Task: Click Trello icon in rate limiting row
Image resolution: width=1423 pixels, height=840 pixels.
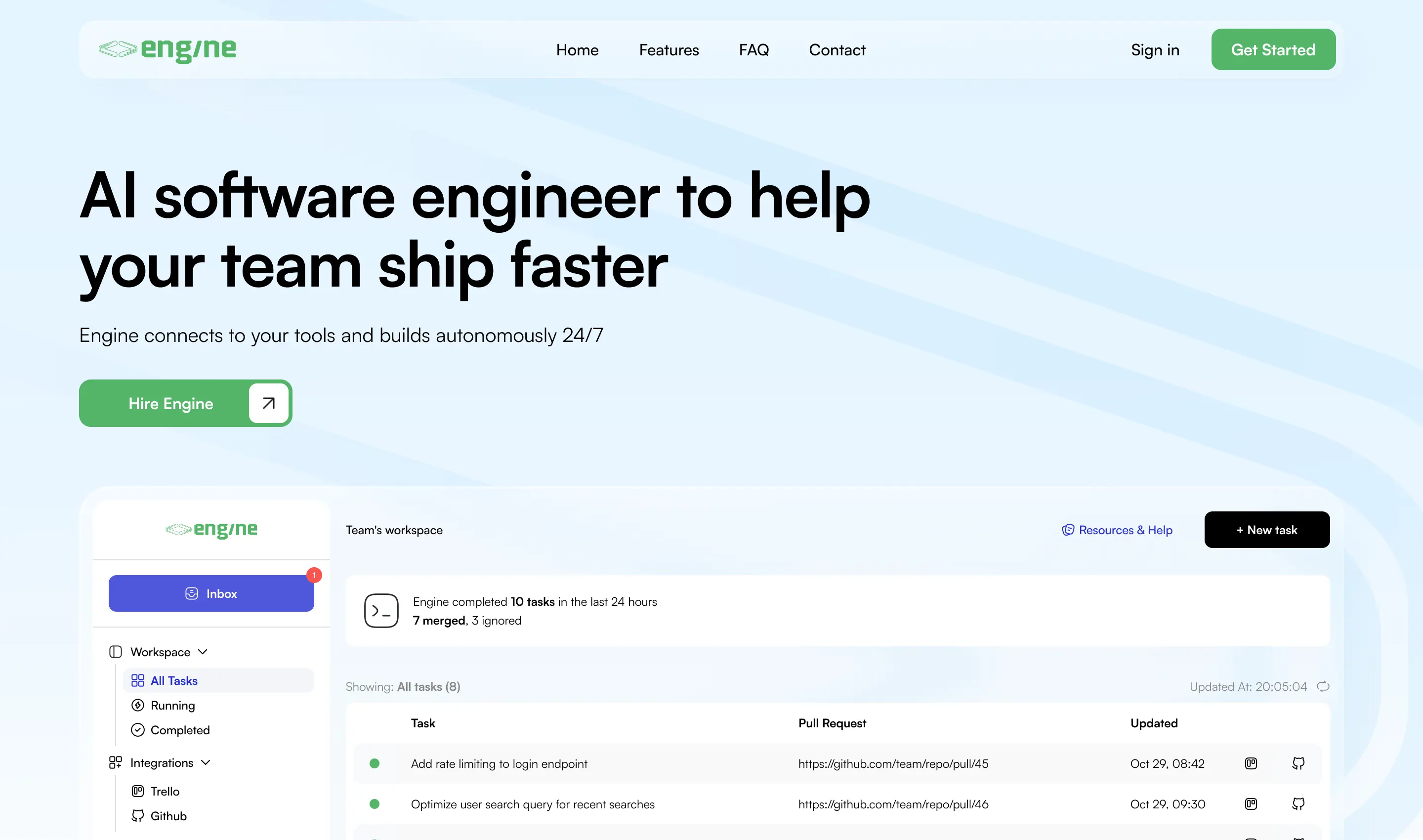Action: tap(1251, 763)
